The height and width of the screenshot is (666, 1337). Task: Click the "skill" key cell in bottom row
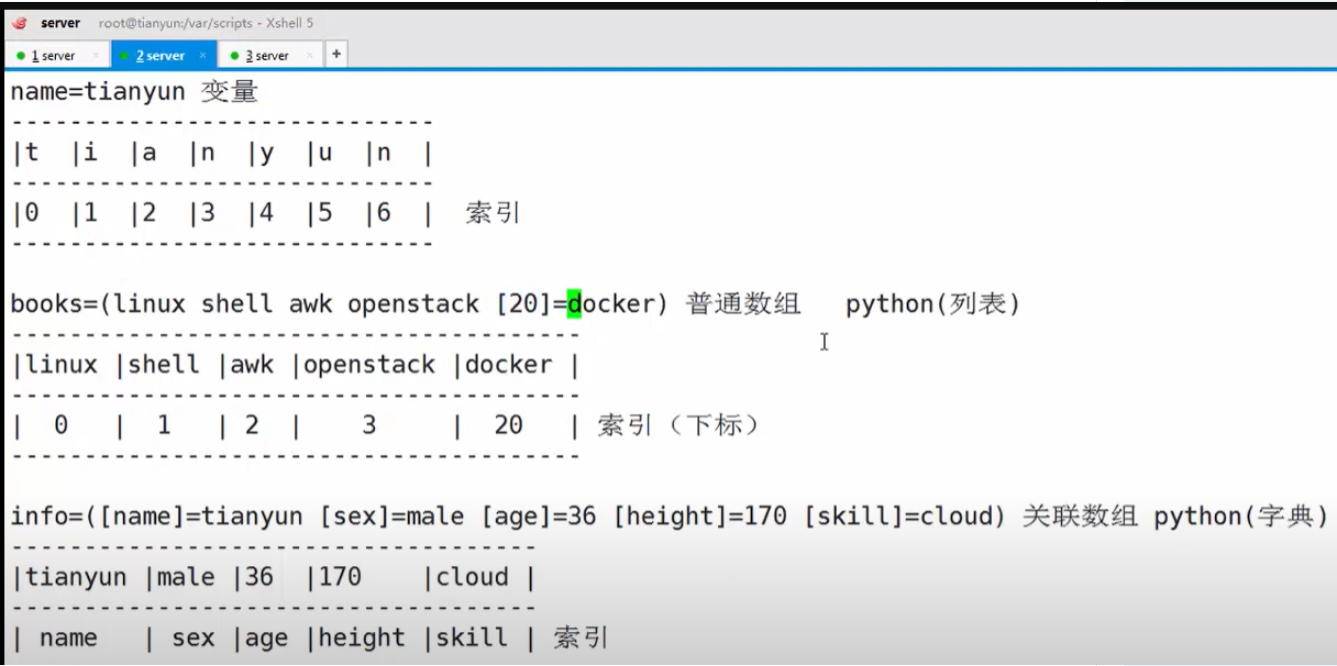click(471, 638)
